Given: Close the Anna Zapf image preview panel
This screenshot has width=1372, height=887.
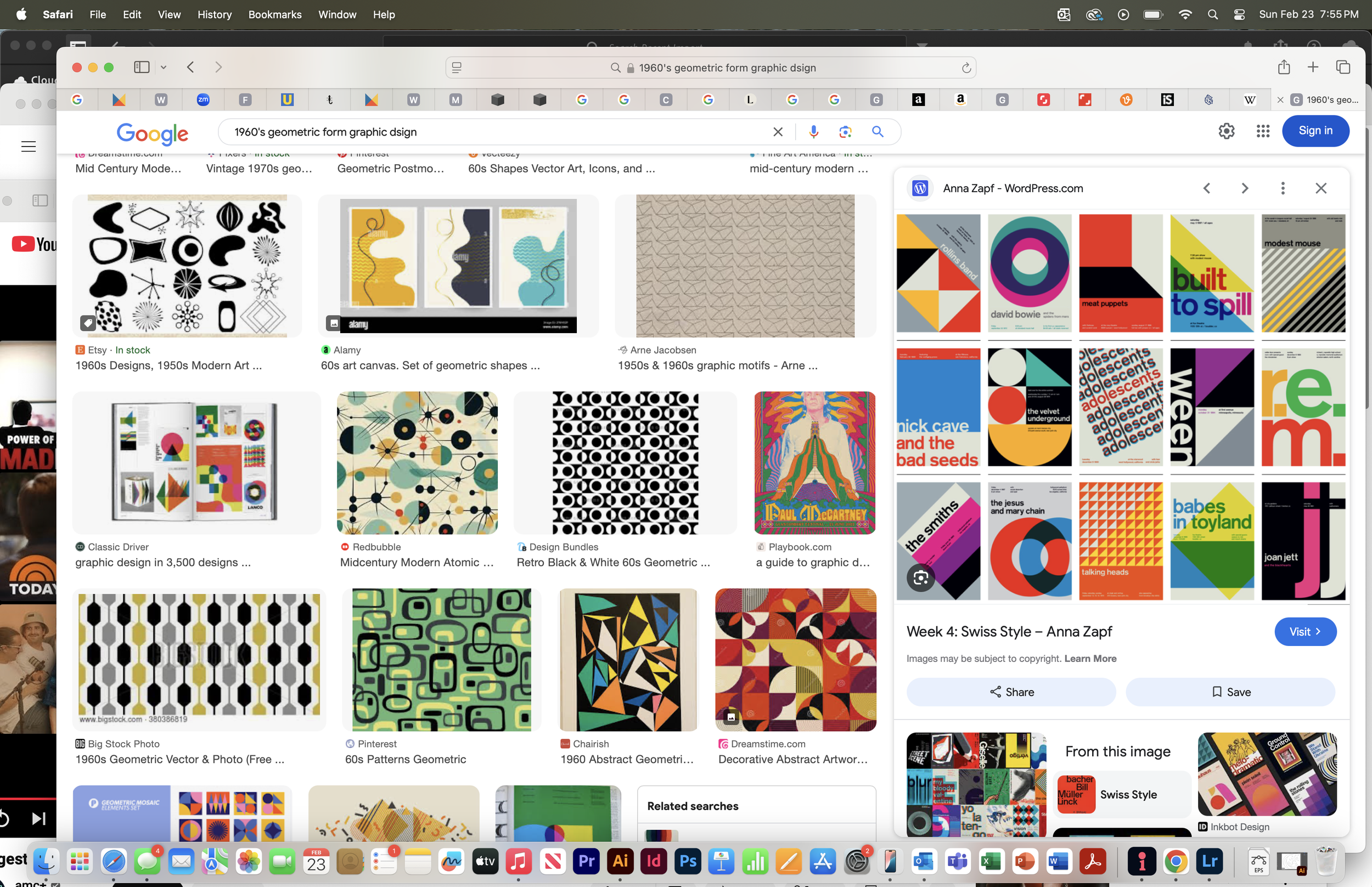Looking at the screenshot, I should [1321, 188].
